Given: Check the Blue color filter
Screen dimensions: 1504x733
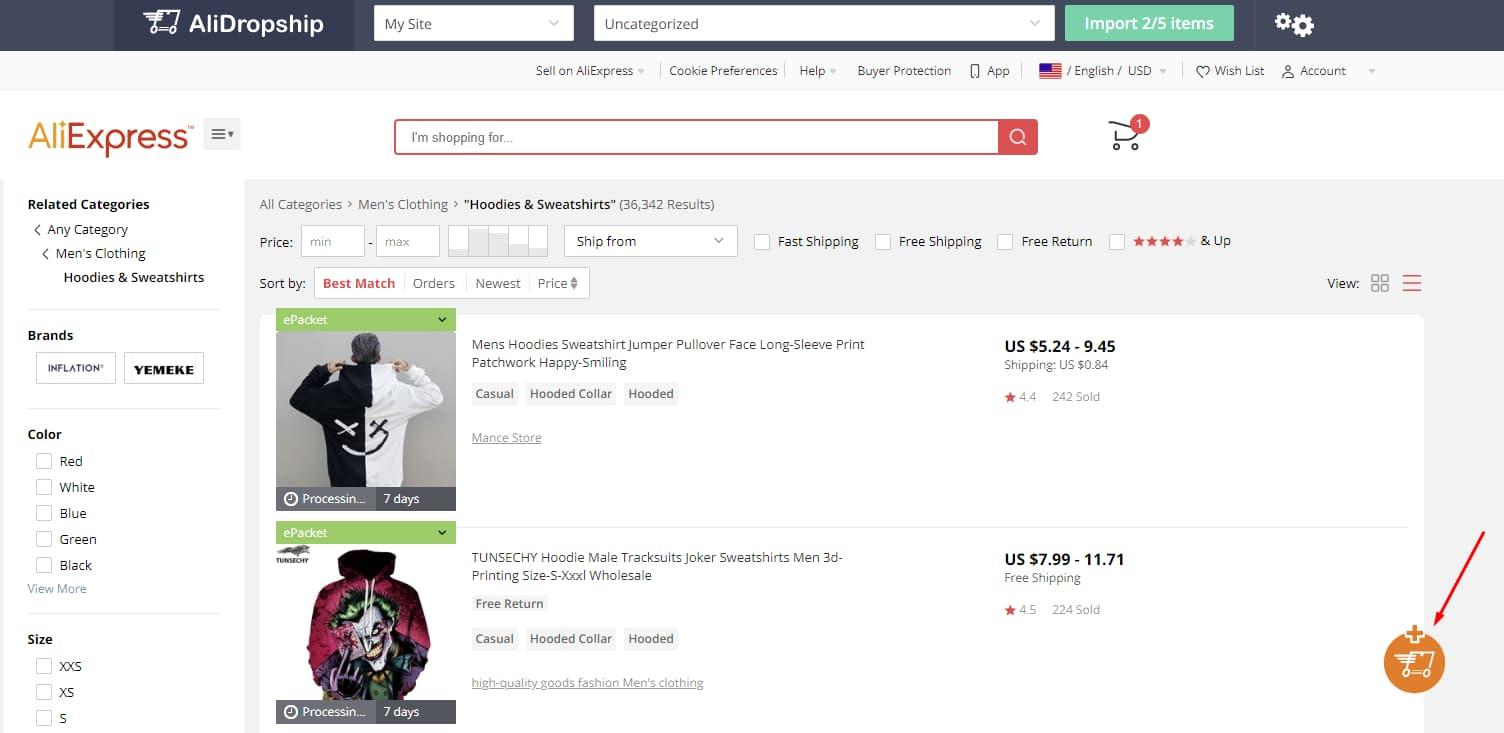Looking at the screenshot, I should click(44, 513).
